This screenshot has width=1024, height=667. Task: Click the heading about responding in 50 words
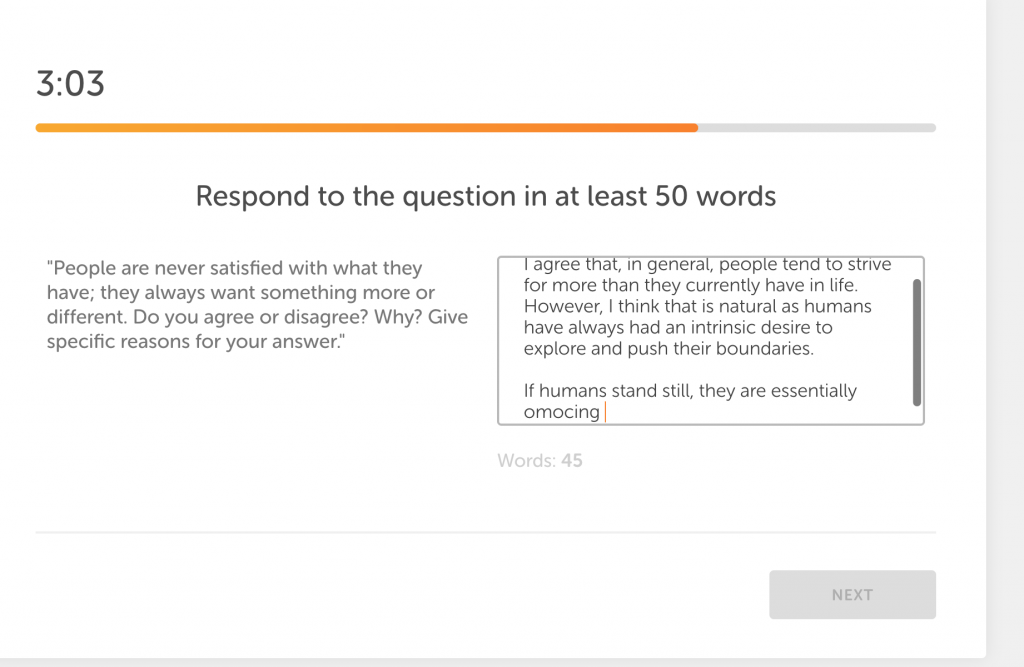click(485, 196)
